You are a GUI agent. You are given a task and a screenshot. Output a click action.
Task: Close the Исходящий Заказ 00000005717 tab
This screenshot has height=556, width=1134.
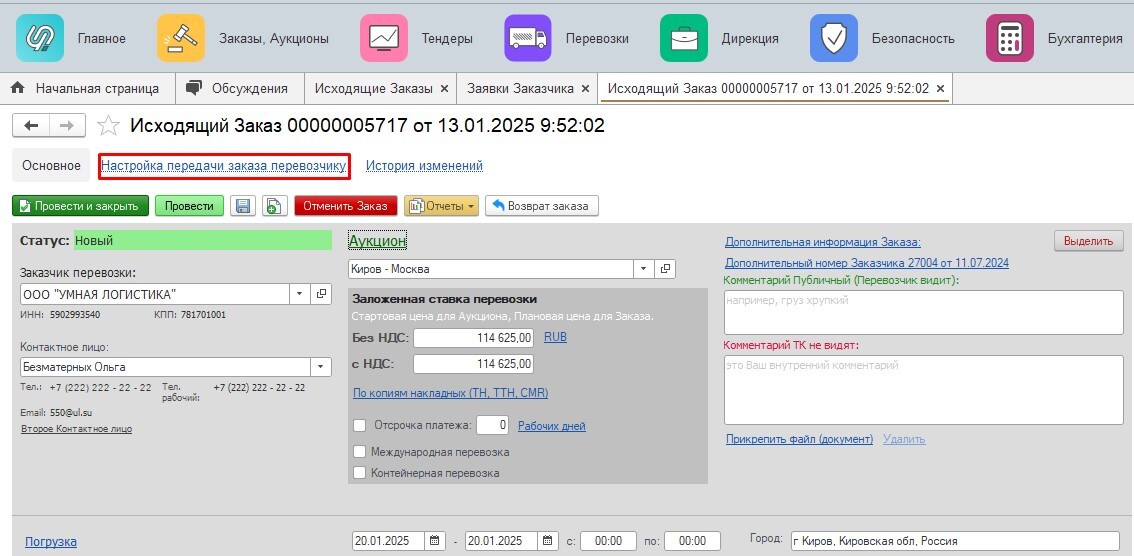tap(940, 88)
